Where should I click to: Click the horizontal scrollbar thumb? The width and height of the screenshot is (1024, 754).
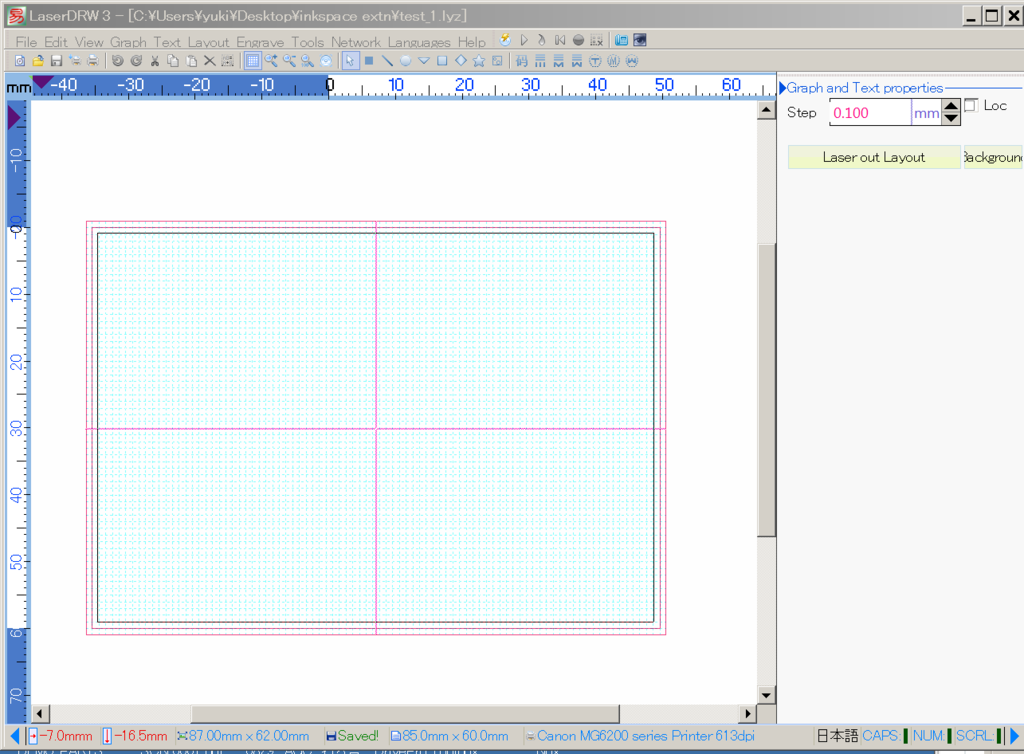pos(405,714)
